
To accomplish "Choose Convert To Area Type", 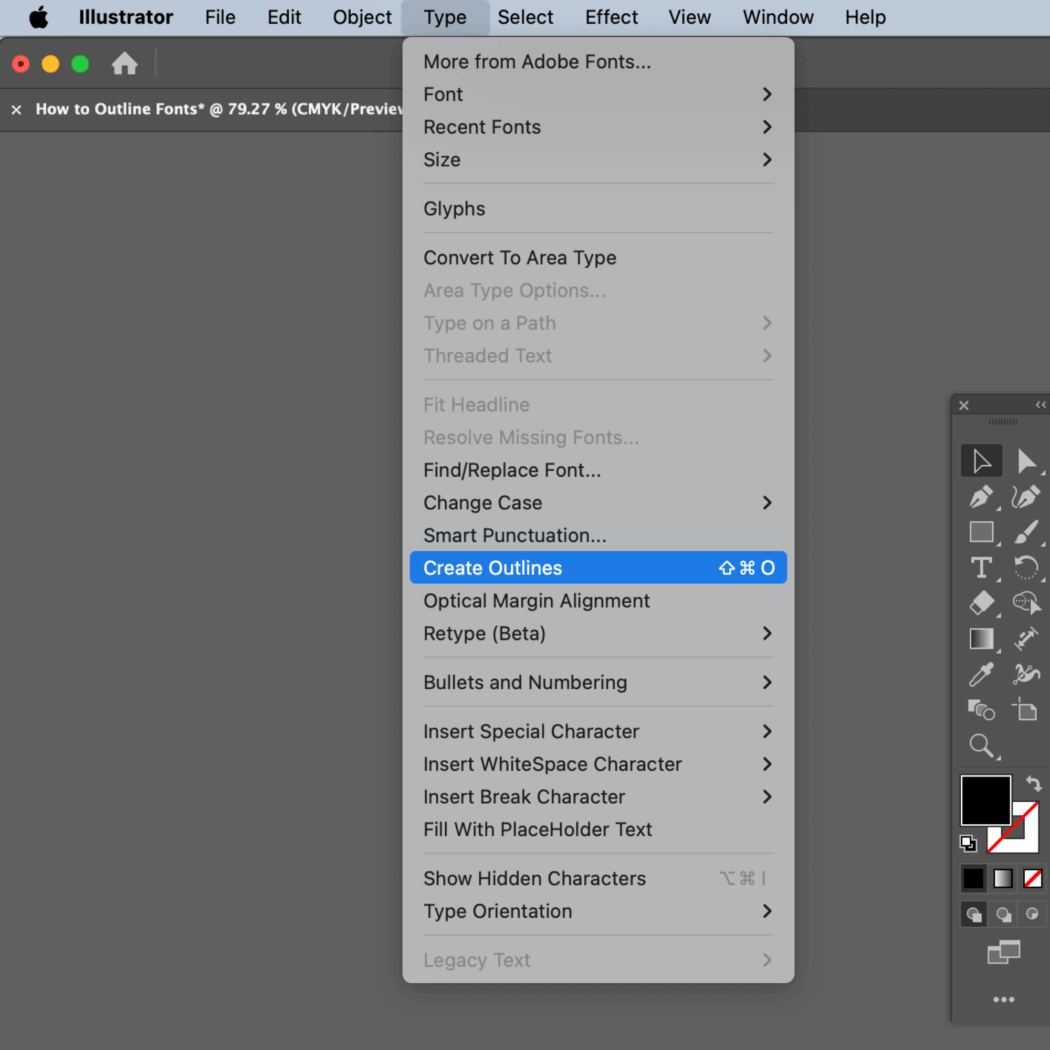I will coord(598,258).
